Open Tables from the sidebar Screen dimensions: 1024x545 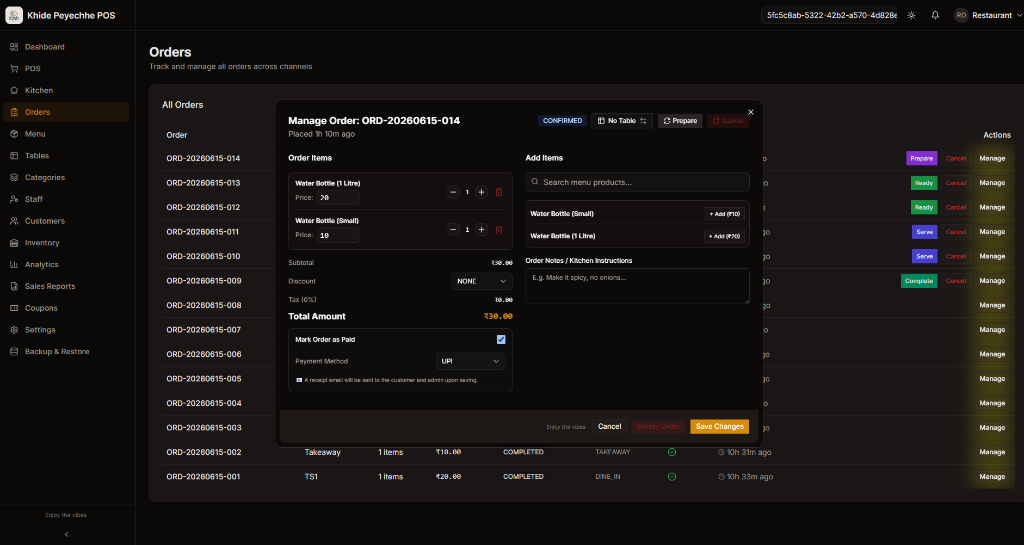coord(65,156)
